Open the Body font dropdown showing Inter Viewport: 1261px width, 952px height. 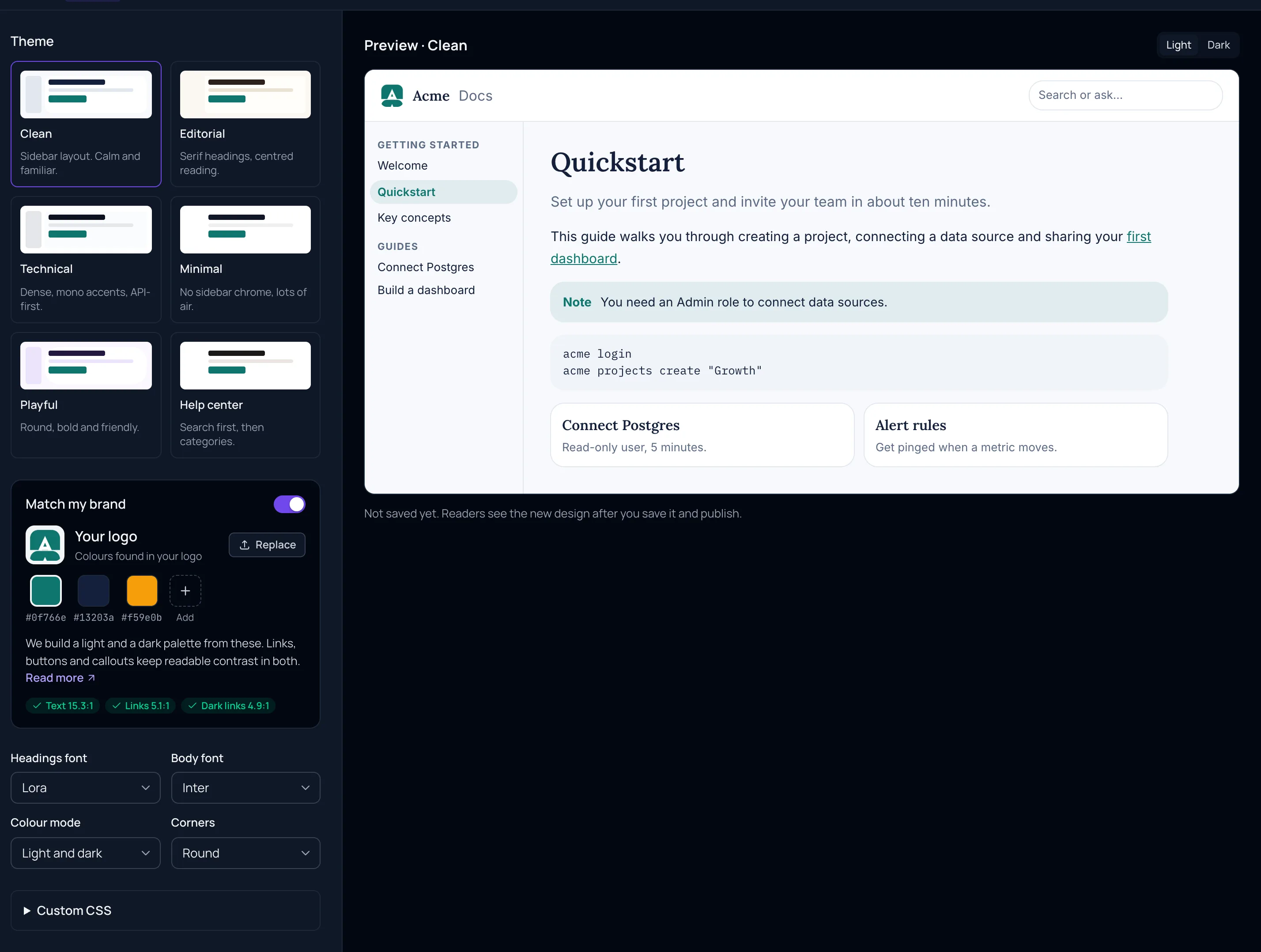245,788
